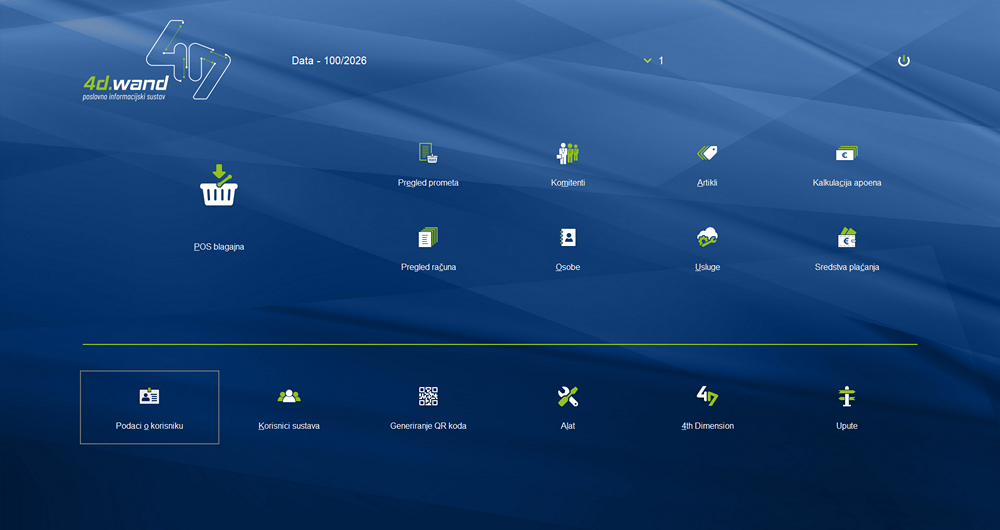Click the Alat label
This screenshot has height=530, width=1000.
568,426
